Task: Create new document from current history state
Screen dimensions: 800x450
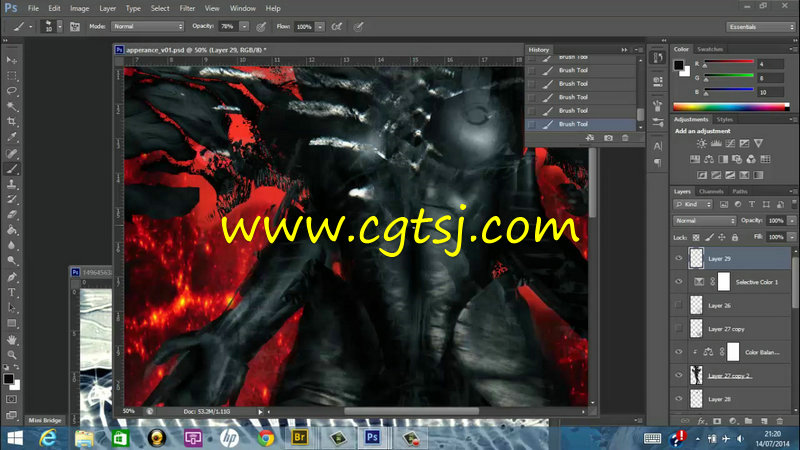Action: click(590, 138)
